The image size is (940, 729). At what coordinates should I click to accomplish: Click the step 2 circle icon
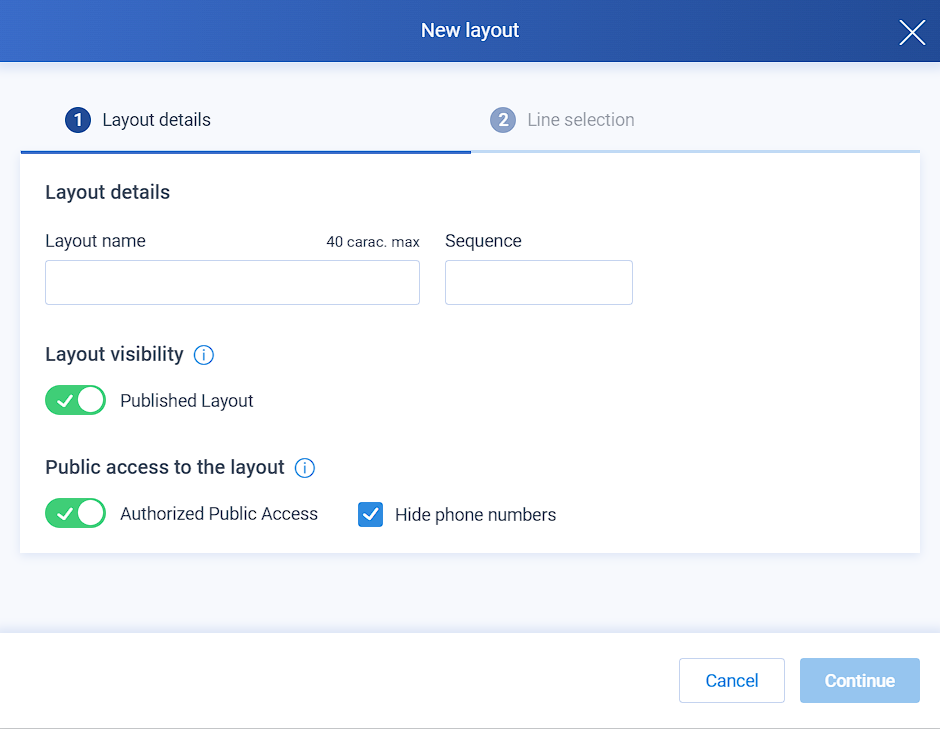point(503,120)
